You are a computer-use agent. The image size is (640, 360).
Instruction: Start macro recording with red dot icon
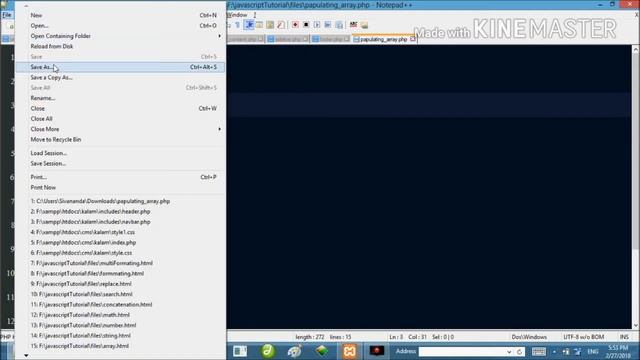[x=295, y=25]
